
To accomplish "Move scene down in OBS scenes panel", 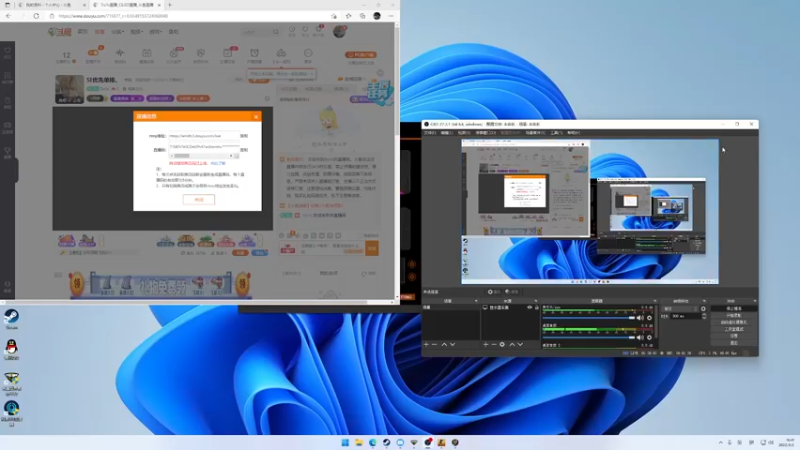I will (x=453, y=344).
